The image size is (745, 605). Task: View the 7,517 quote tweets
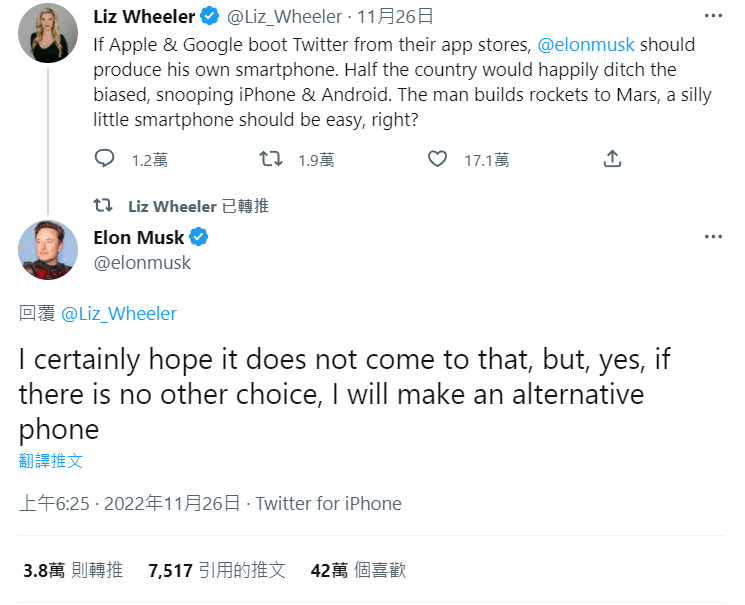point(216,570)
